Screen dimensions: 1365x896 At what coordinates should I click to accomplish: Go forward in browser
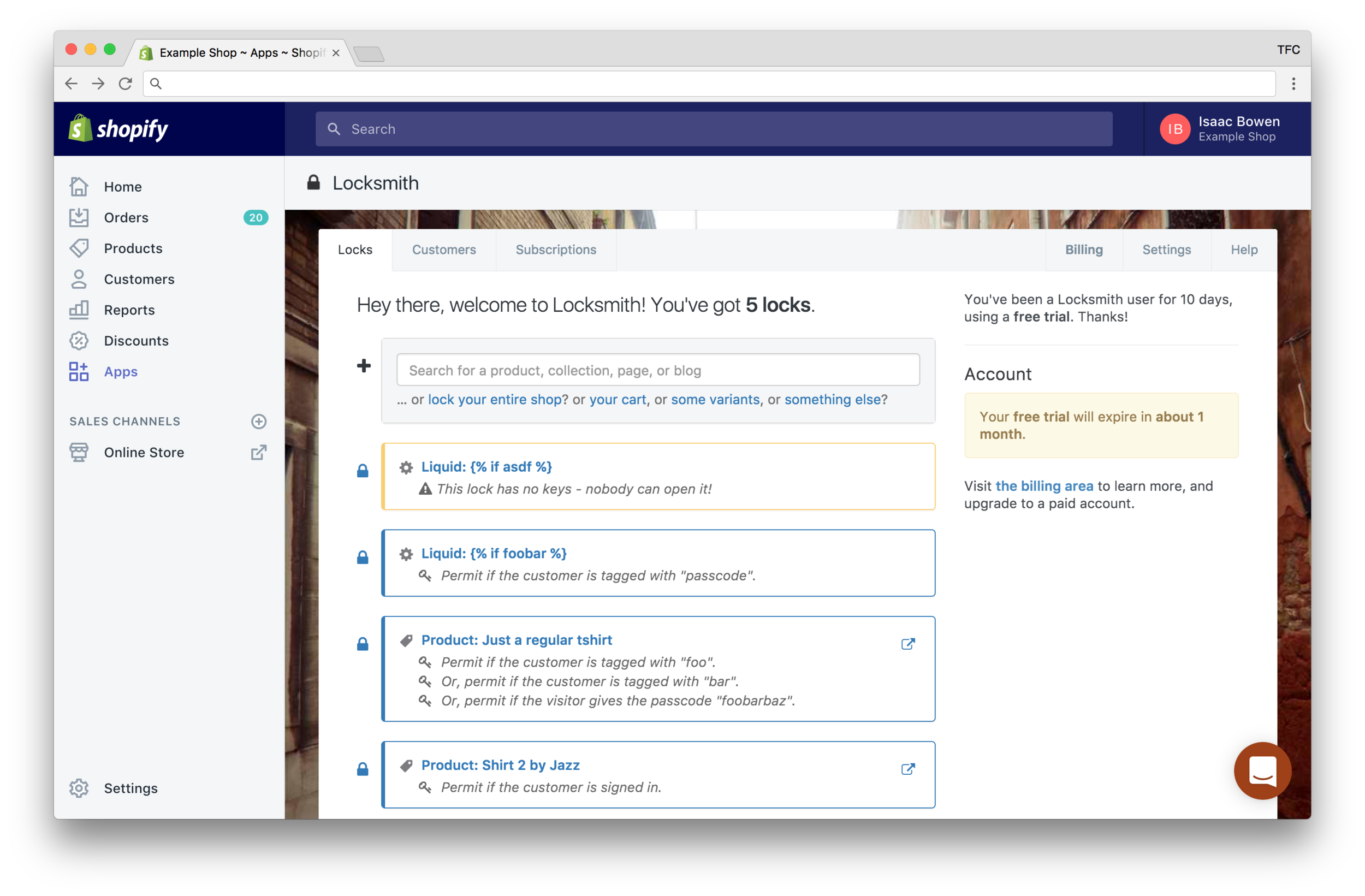click(98, 84)
